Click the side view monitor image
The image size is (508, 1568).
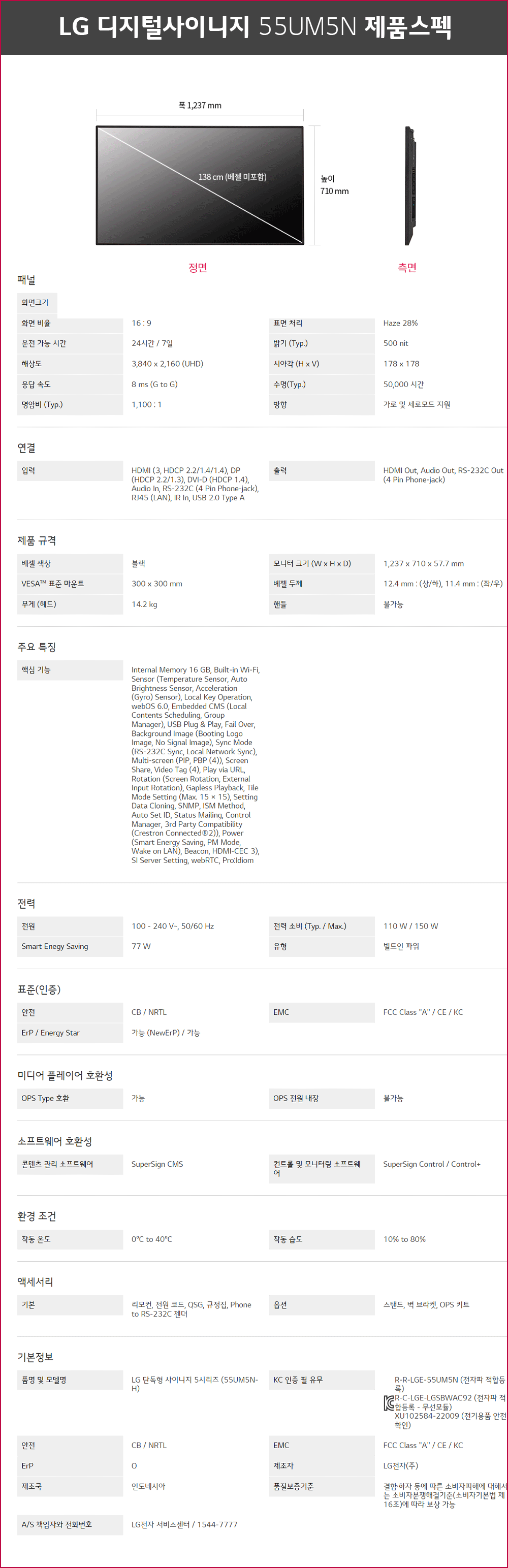coord(410,186)
